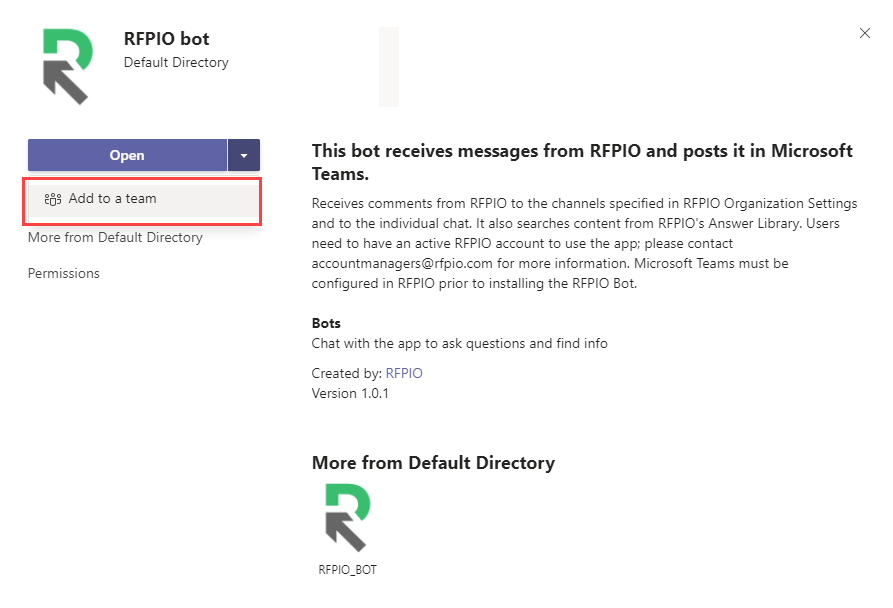
Task: Click the RFPIO bot logo icon
Action: click(68, 67)
